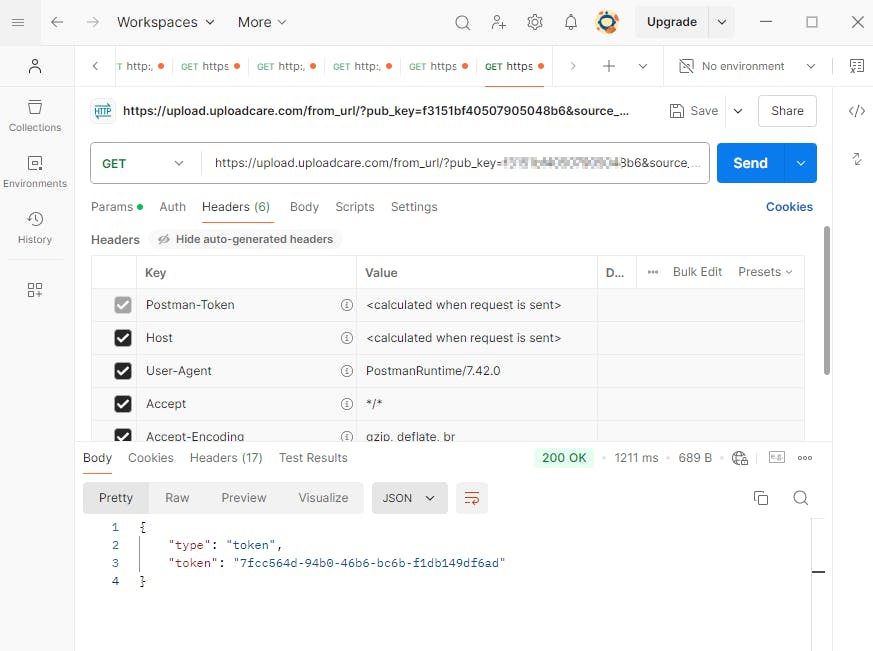
Task: Show info for Accept header
Action: [347, 404]
